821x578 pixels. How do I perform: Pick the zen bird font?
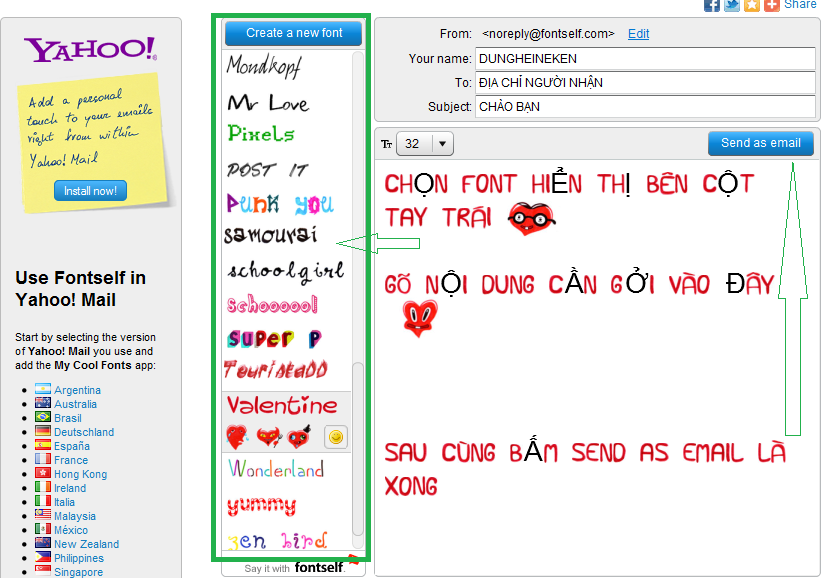coord(277,540)
